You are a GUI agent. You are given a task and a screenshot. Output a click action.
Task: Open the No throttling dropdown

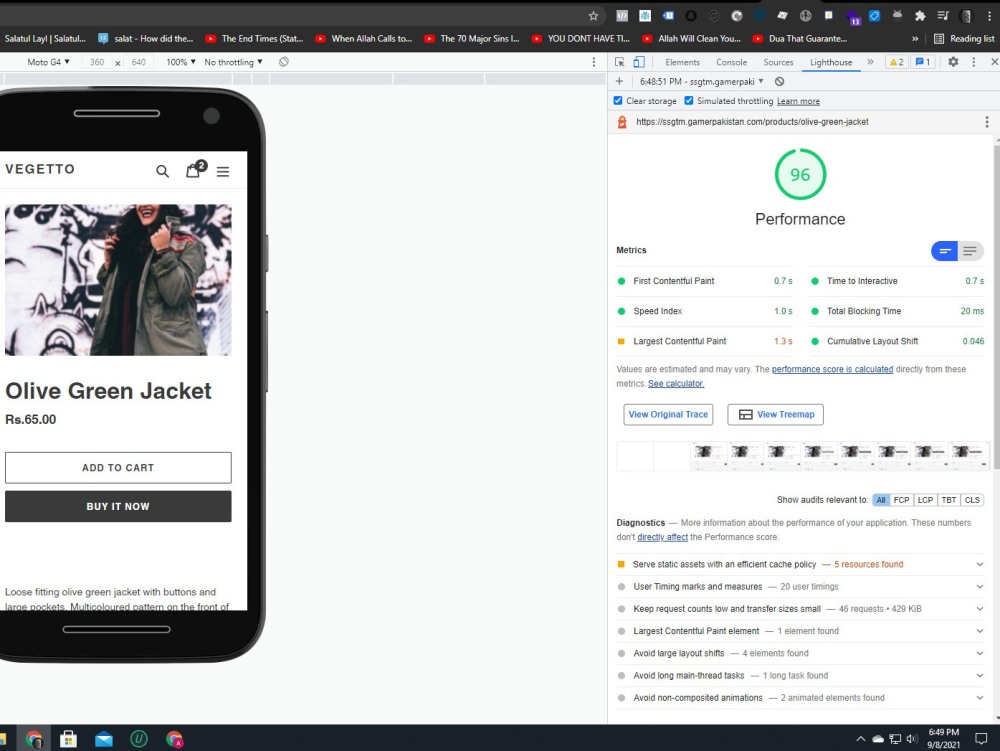pos(233,62)
